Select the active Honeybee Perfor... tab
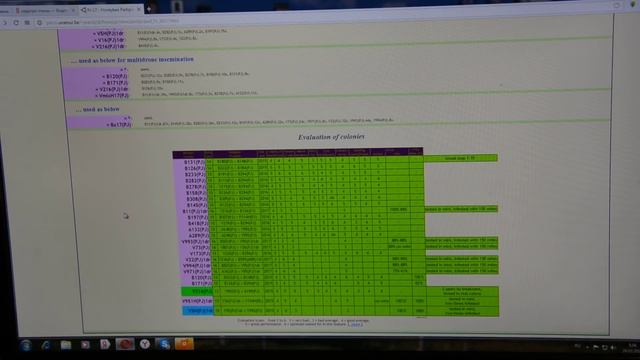Image resolution: width=640 pixels, height=360 pixels. [x=110, y=9]
